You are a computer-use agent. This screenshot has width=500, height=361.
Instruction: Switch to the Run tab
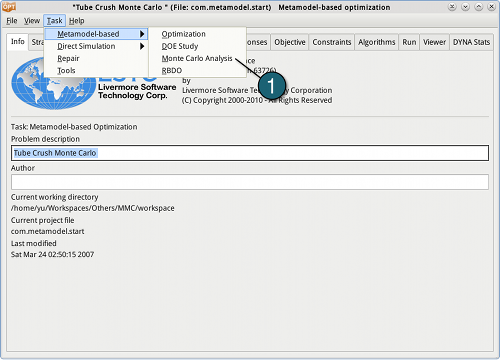(x=409, y=42)
